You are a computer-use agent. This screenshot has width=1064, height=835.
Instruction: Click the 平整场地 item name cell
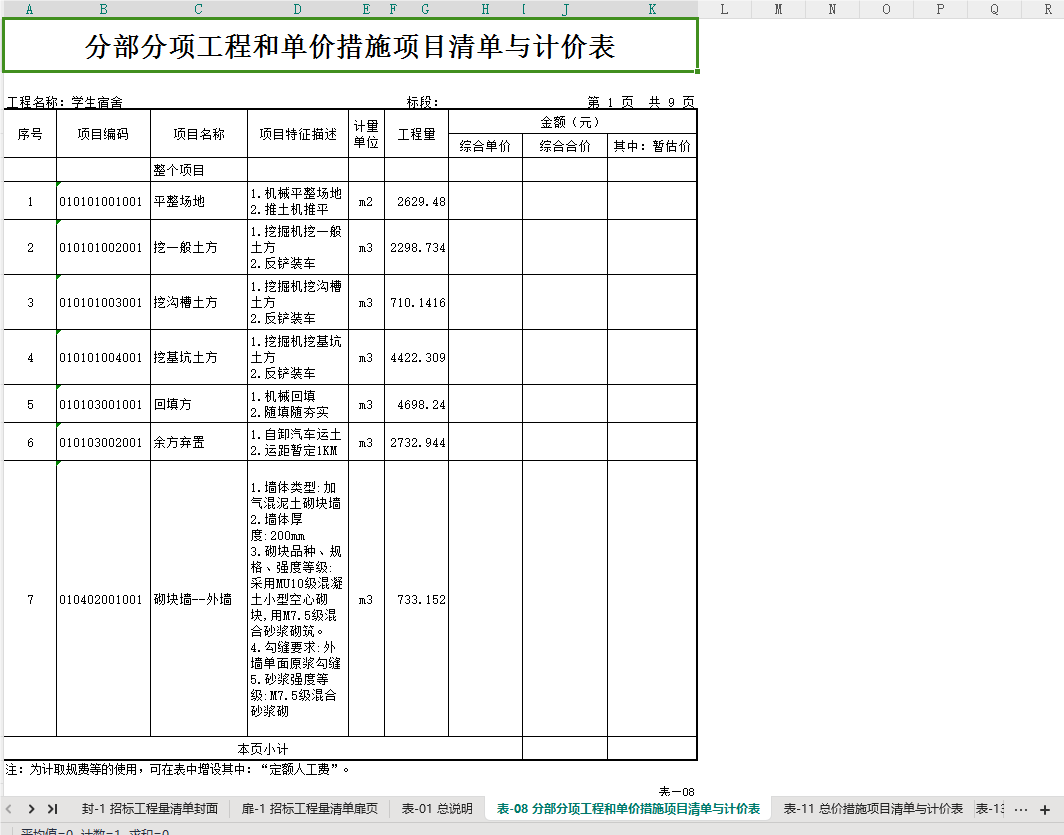tap(199, 201)
